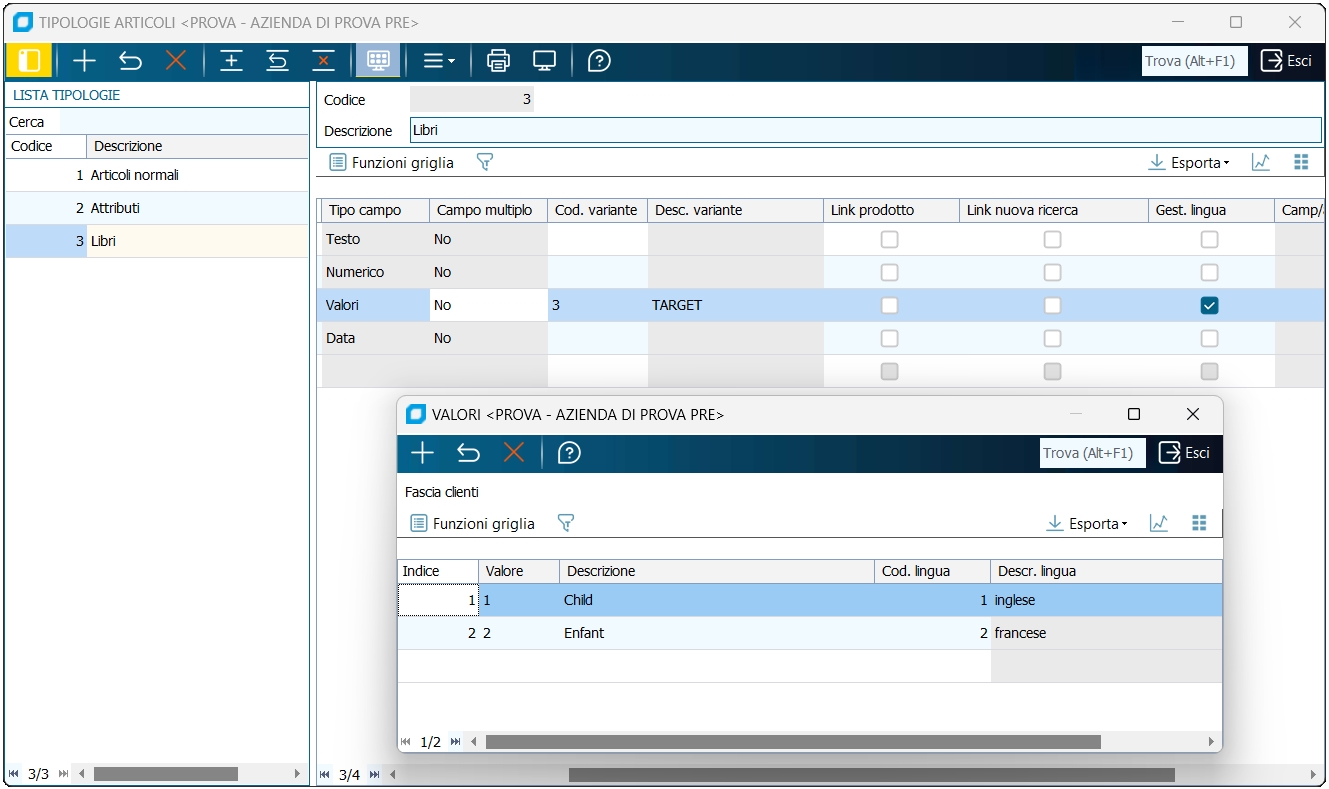Uncheck Gest. lingua for the Valori row
1329x789 pixels.
click(1209, 306)
